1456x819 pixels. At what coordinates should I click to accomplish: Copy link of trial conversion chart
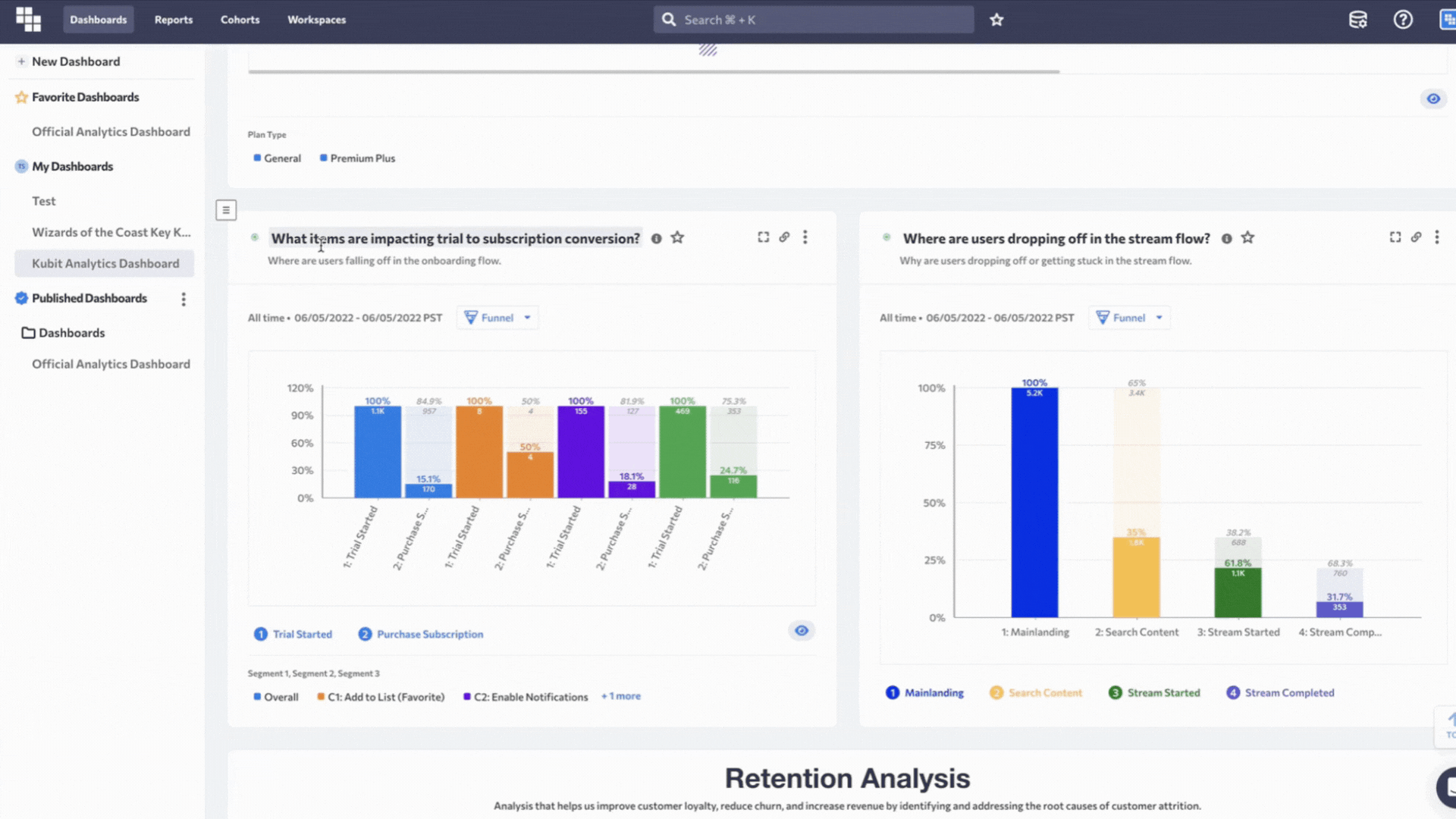pos(784,237)
